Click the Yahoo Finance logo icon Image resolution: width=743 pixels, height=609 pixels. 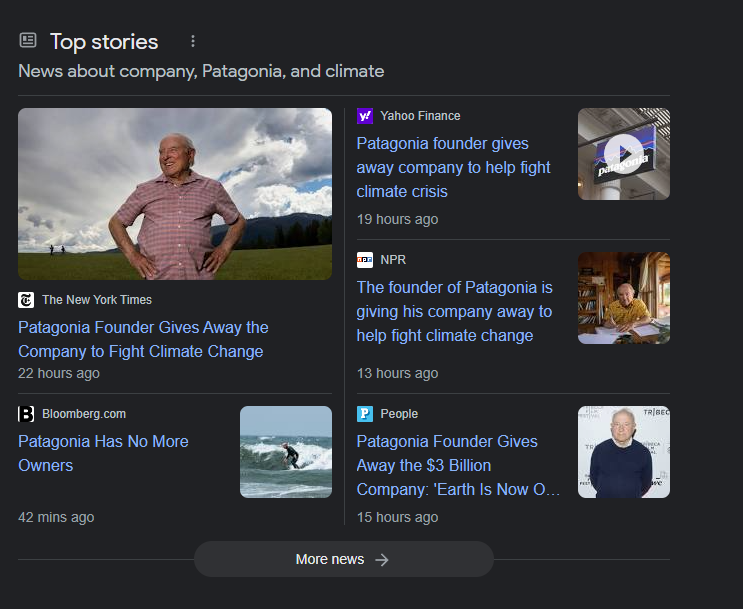(365, 116)
